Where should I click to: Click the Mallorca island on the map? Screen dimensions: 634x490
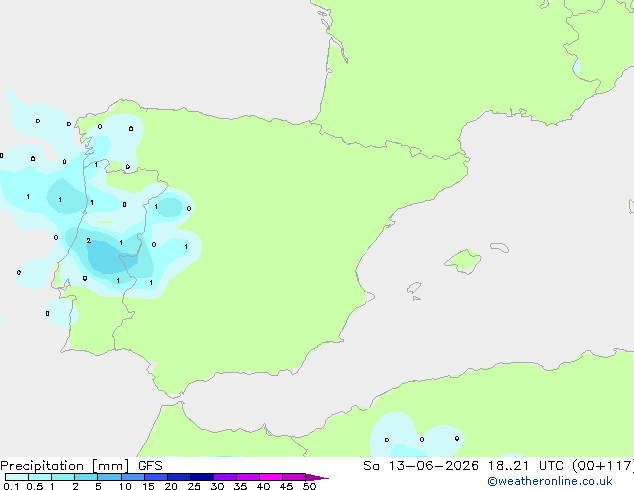[464, 261]
